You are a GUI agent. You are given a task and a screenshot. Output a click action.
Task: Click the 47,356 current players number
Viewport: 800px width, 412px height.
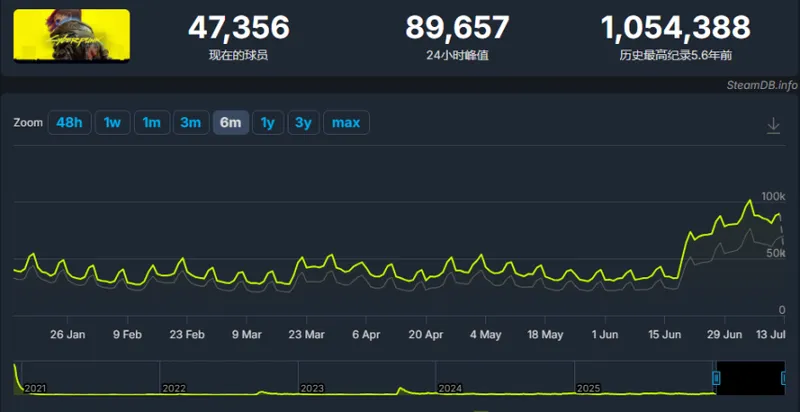click(239, 28)
